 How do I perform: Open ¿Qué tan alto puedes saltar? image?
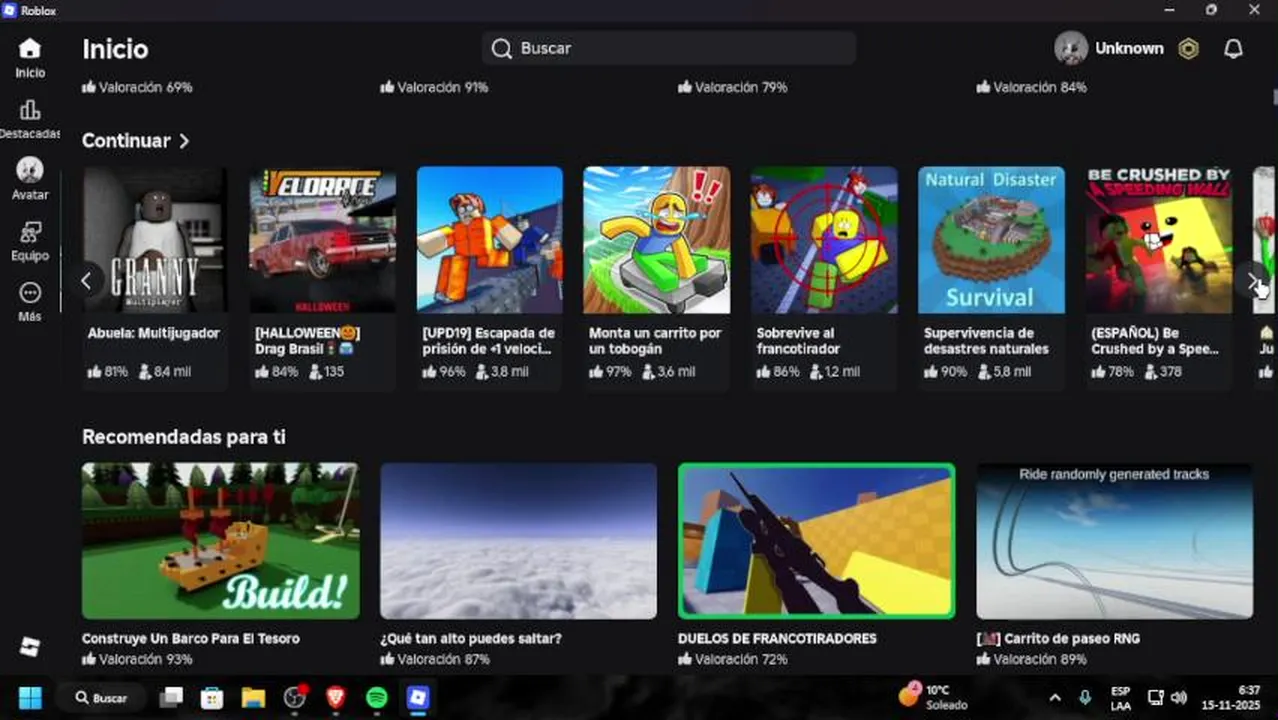(x=518, y=541)
